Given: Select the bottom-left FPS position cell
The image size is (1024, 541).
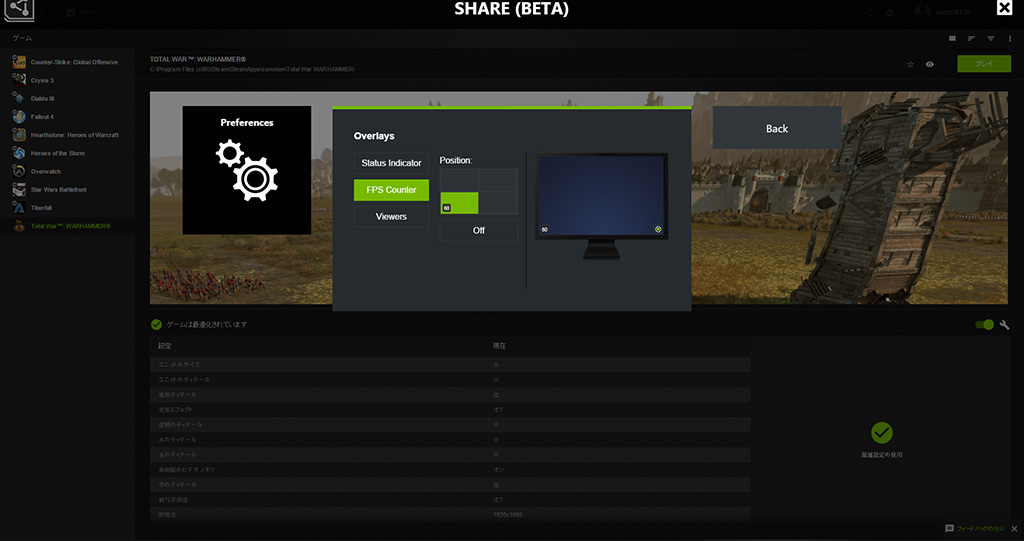Looking at the screenshot, I should click(459, 203).
